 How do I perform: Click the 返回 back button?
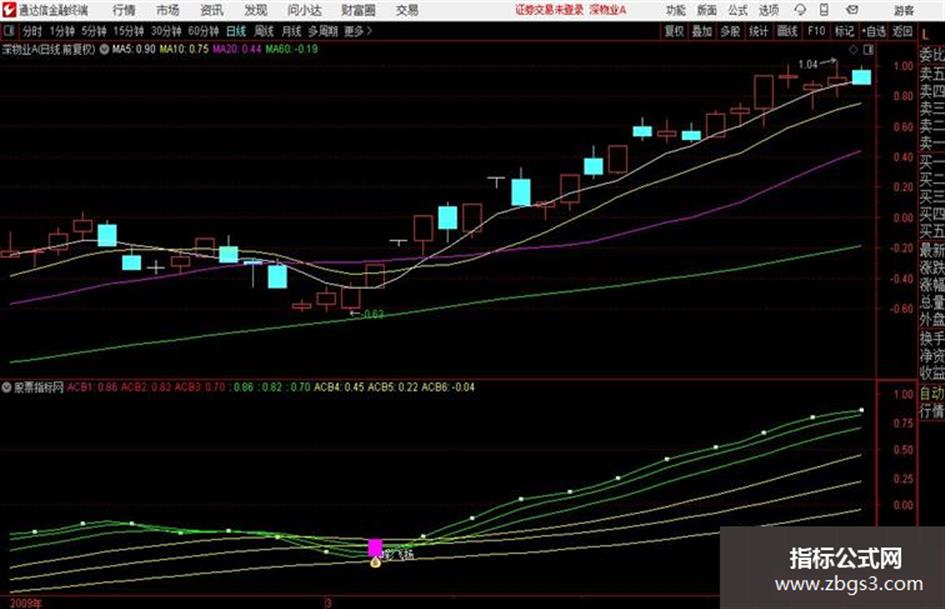[x=902, y=31]
